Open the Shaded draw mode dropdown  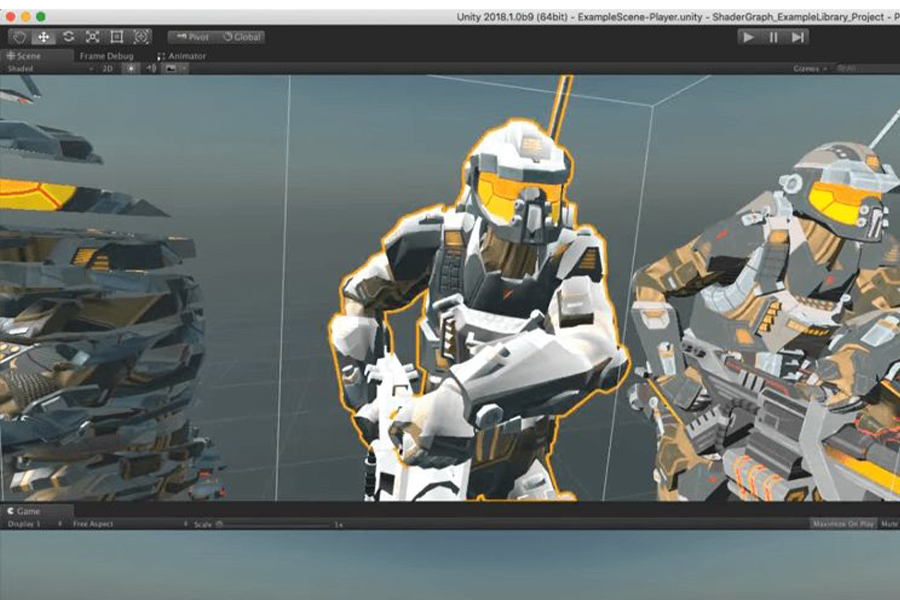[x=49, y=68]
